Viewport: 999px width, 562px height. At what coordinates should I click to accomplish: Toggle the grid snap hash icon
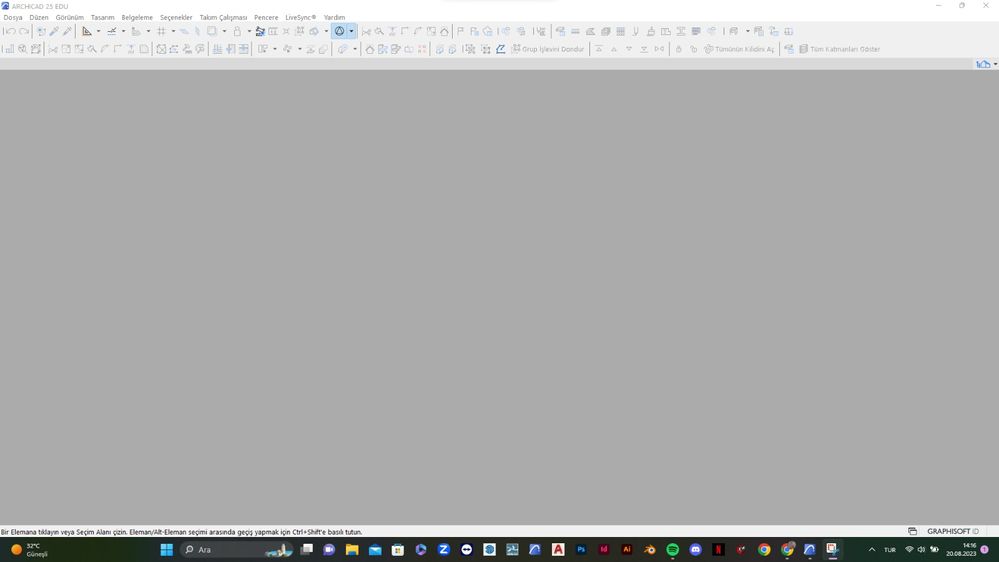(x=161, y=31)
